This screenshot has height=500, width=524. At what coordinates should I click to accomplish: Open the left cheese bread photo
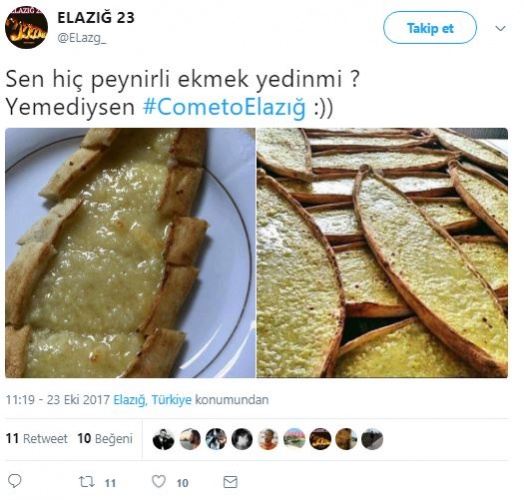130,253
